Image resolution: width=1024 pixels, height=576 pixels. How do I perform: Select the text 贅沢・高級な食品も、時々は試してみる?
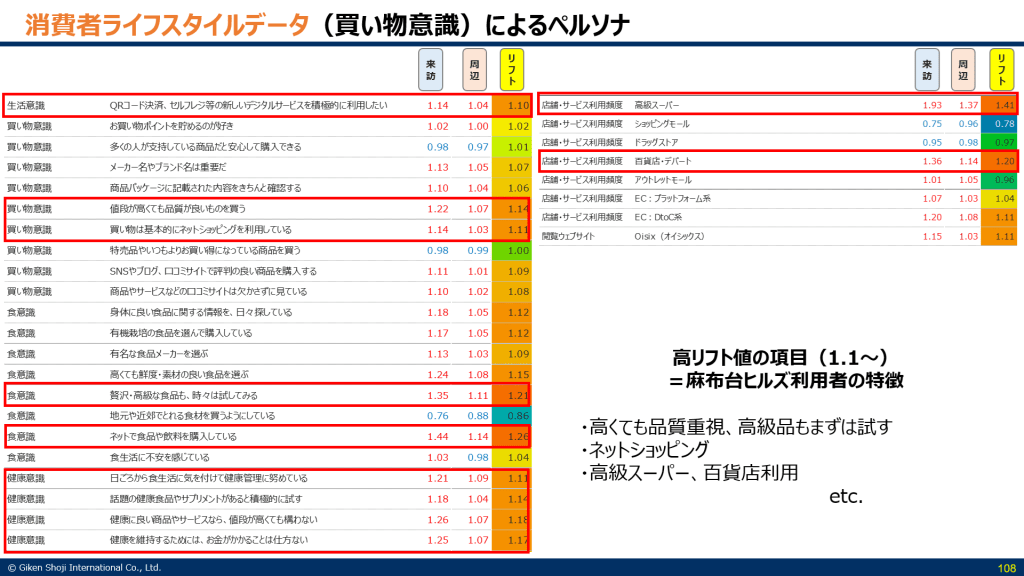[x=184, y=396]
